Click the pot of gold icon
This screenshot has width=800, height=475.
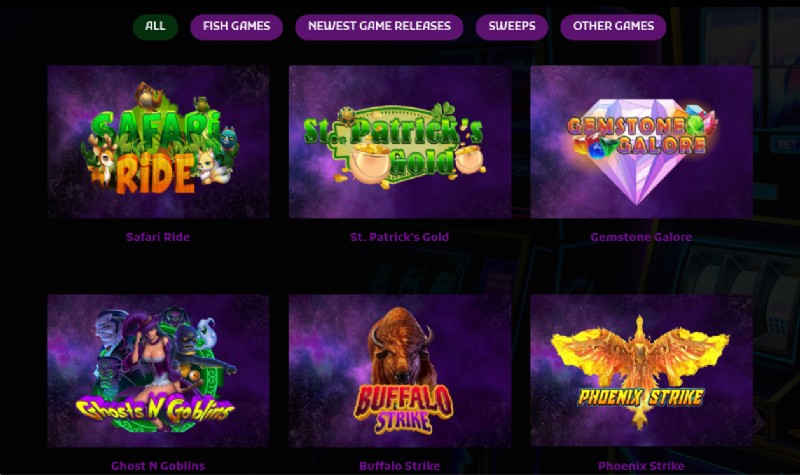click(371, 163)
